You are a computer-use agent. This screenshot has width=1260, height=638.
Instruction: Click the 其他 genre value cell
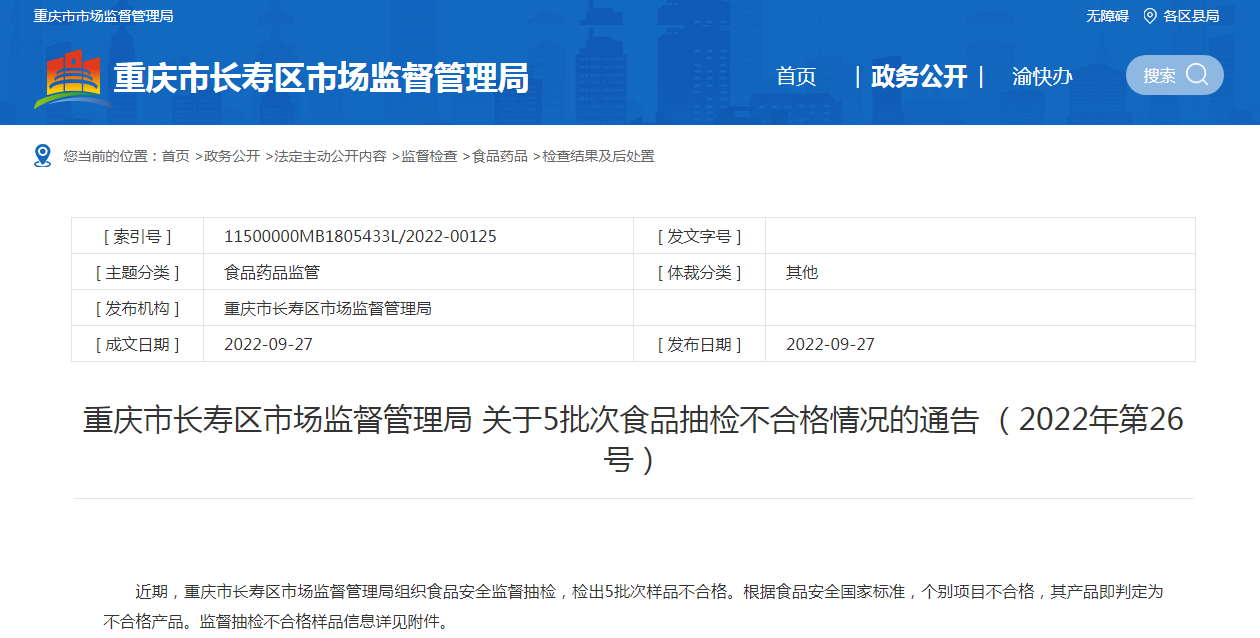[981, 272]
